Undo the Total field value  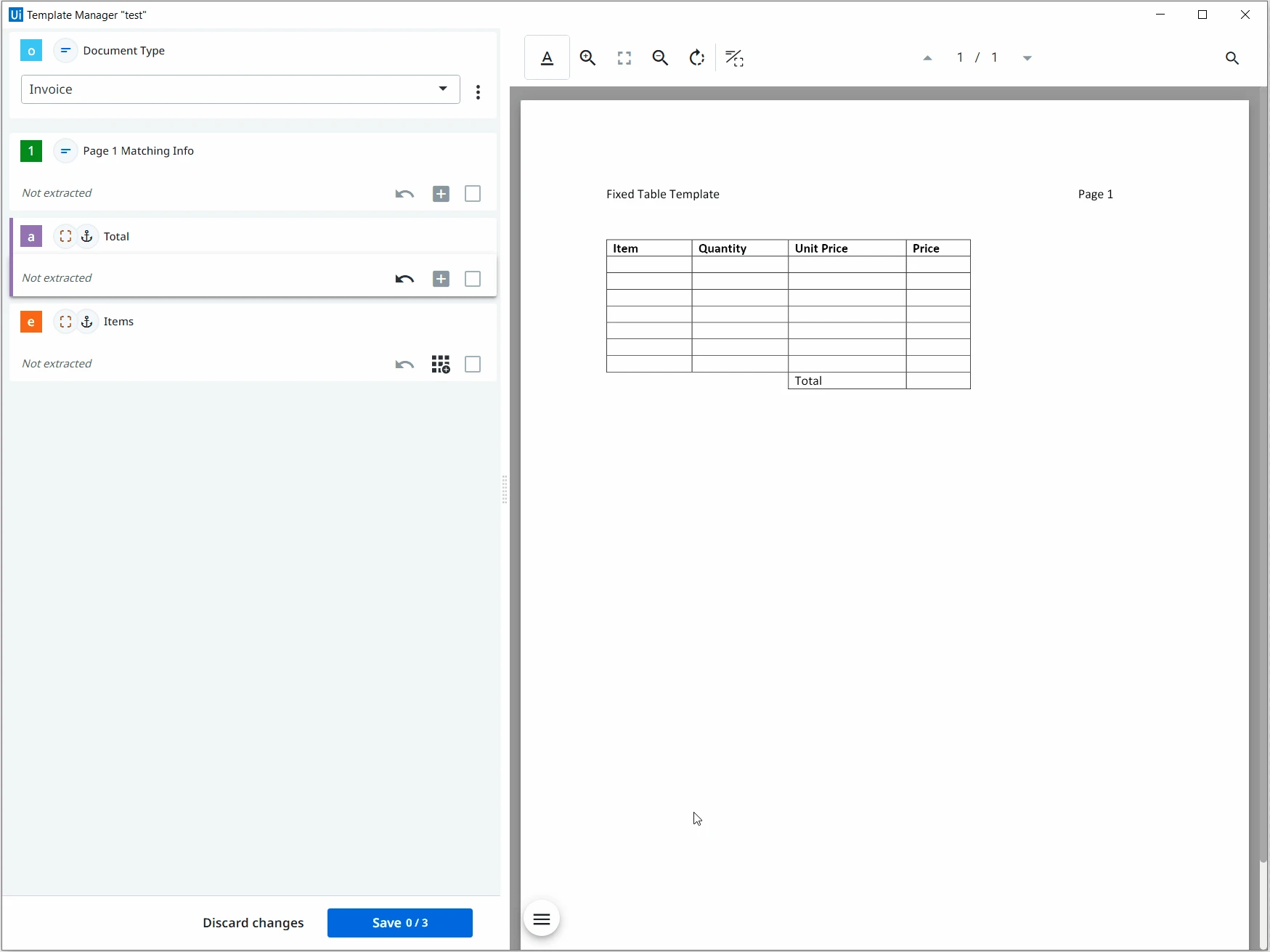click(x=404, y=279)
